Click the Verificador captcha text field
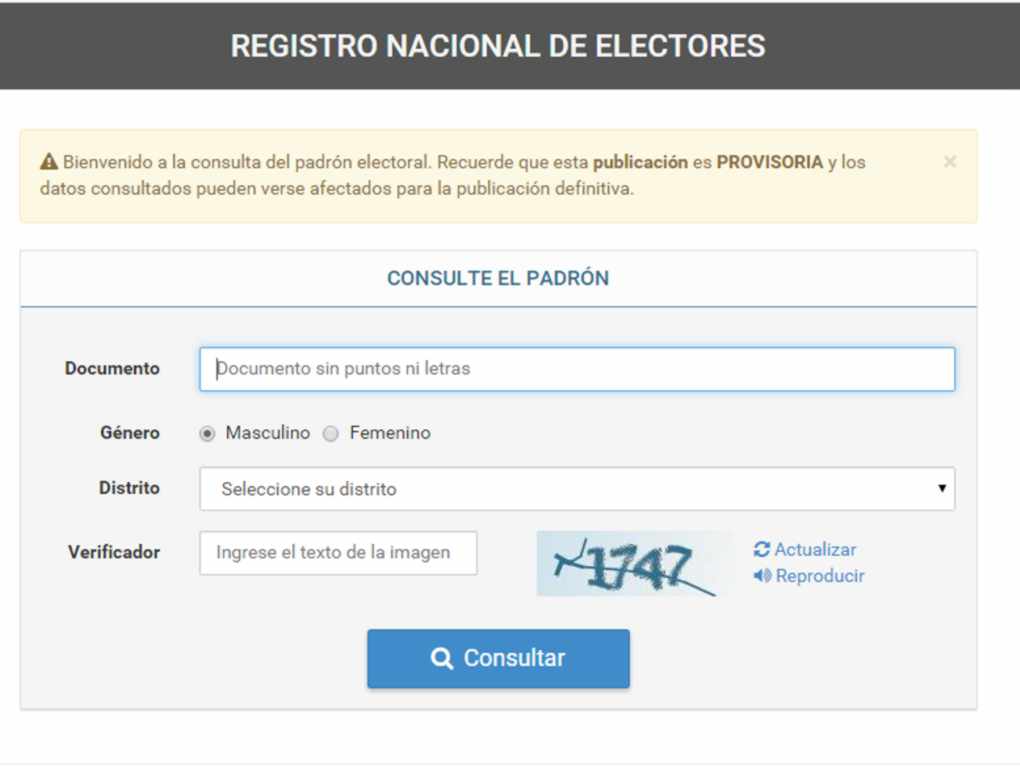This screenshot has width=1020, height=767. click(x=338, y=553)
